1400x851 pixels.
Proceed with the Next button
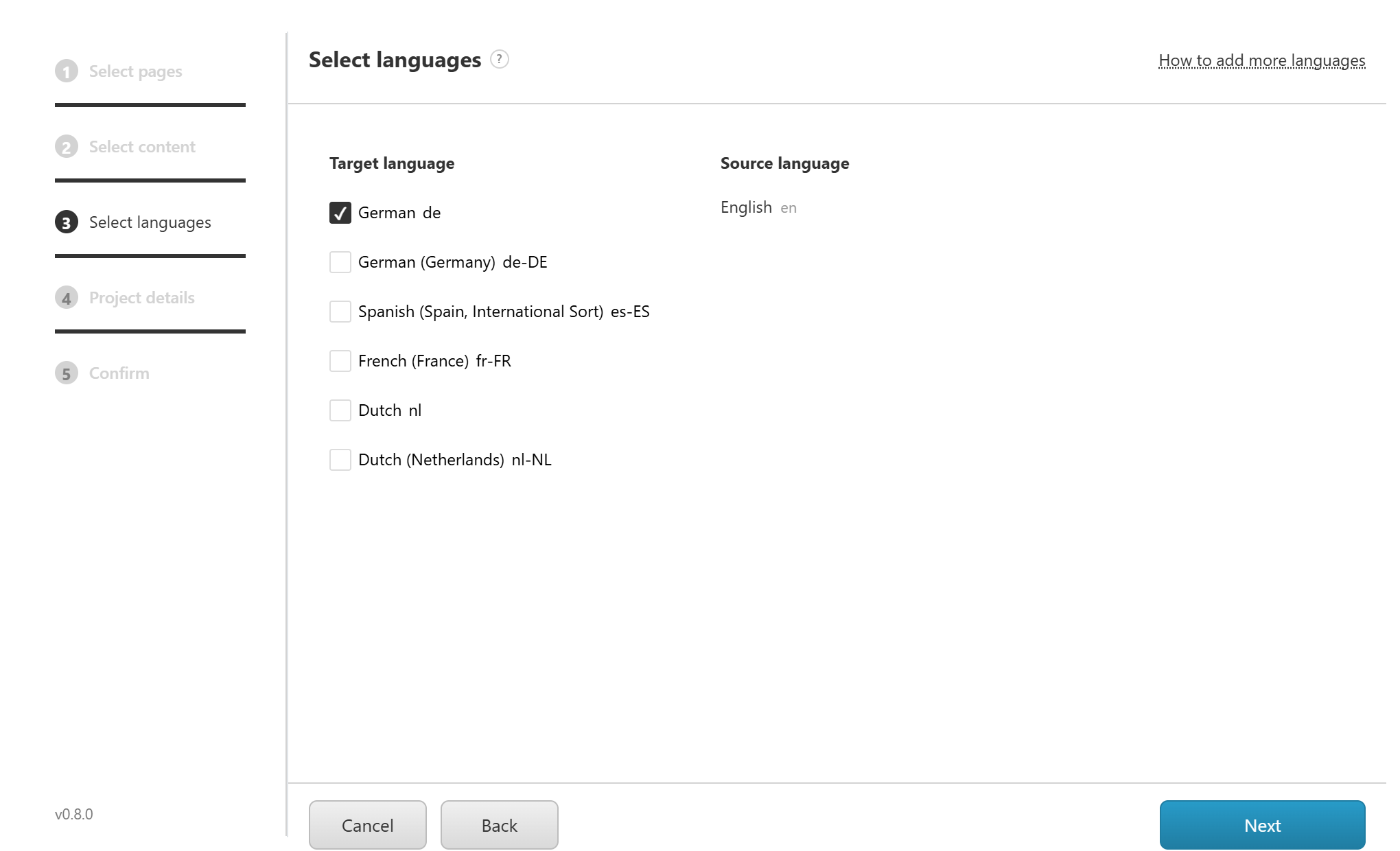(x=1263, y=825)
